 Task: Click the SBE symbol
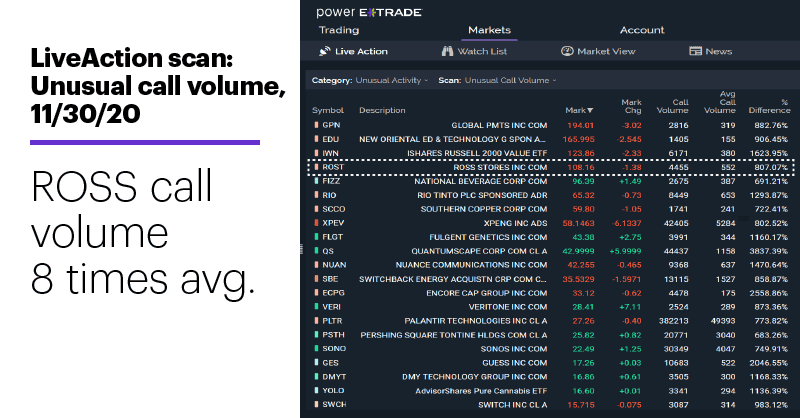click(330, 279)
